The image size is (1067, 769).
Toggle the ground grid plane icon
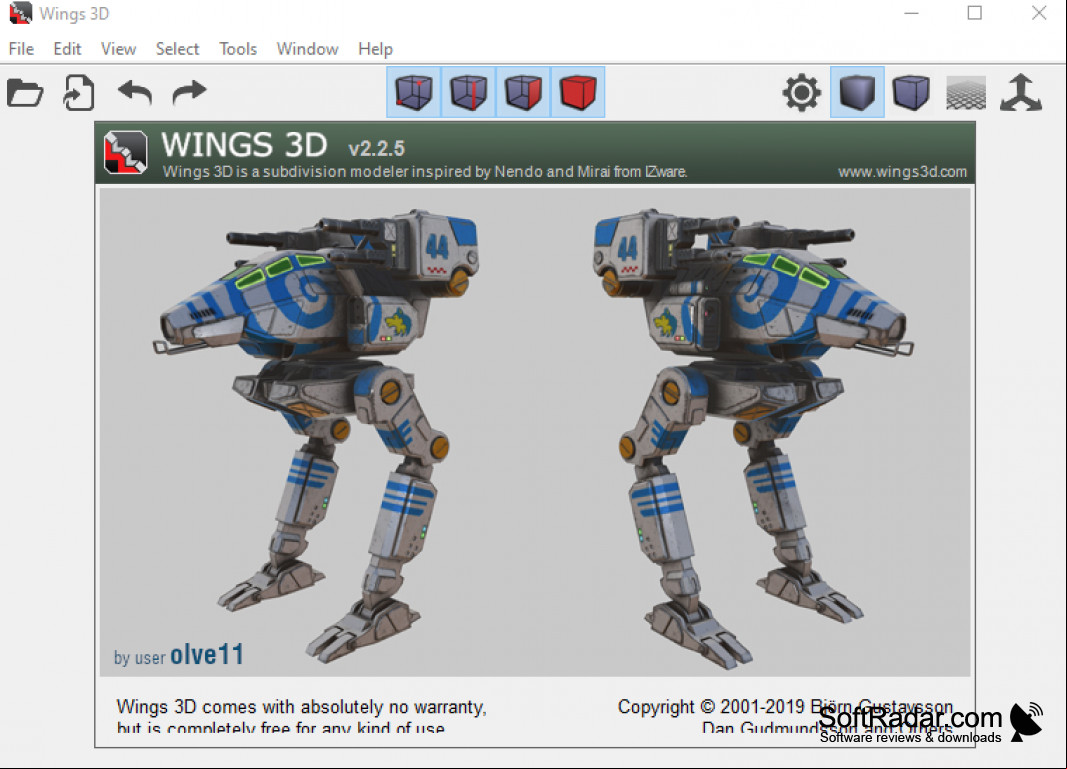tap(966, 93)
